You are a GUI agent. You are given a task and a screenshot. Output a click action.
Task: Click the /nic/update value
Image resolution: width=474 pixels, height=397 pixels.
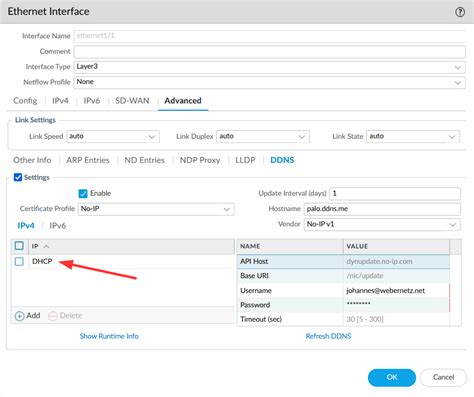pos(365,276)
